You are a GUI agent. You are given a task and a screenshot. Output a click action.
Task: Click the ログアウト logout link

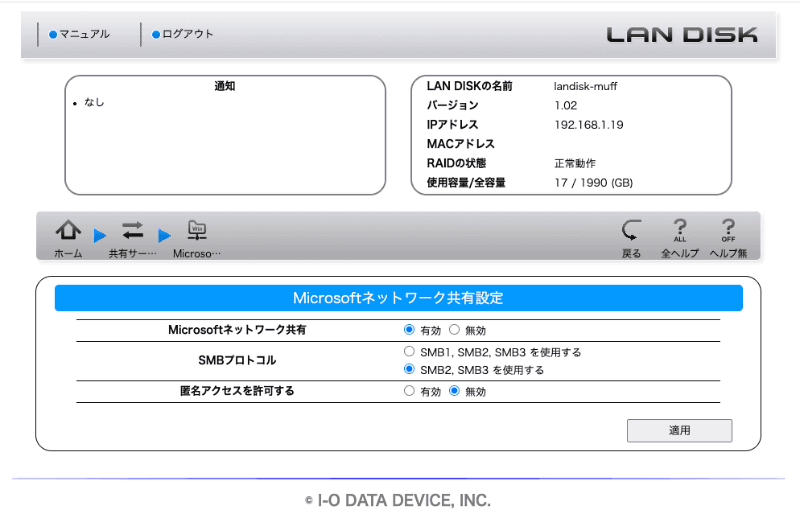coord(183,34)
